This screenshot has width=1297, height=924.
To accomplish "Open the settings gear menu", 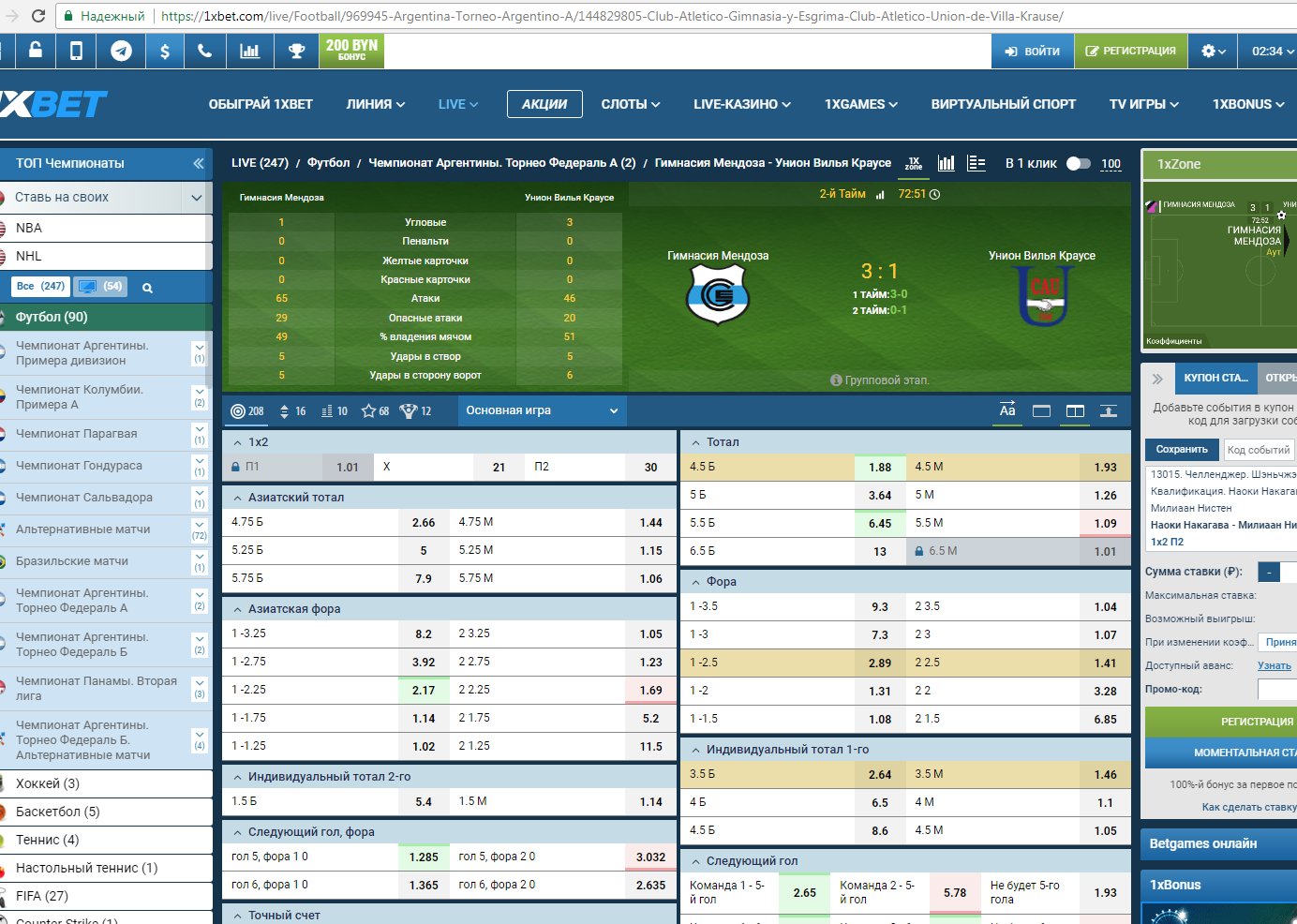I will pyautogui.click(x=1214, y=51).
